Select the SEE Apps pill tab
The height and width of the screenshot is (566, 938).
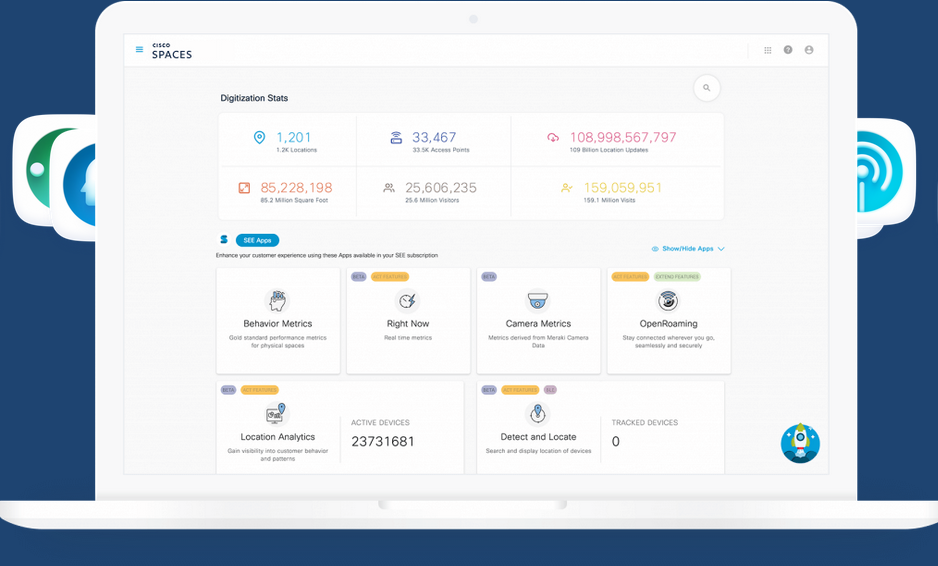tap(257, 240)
